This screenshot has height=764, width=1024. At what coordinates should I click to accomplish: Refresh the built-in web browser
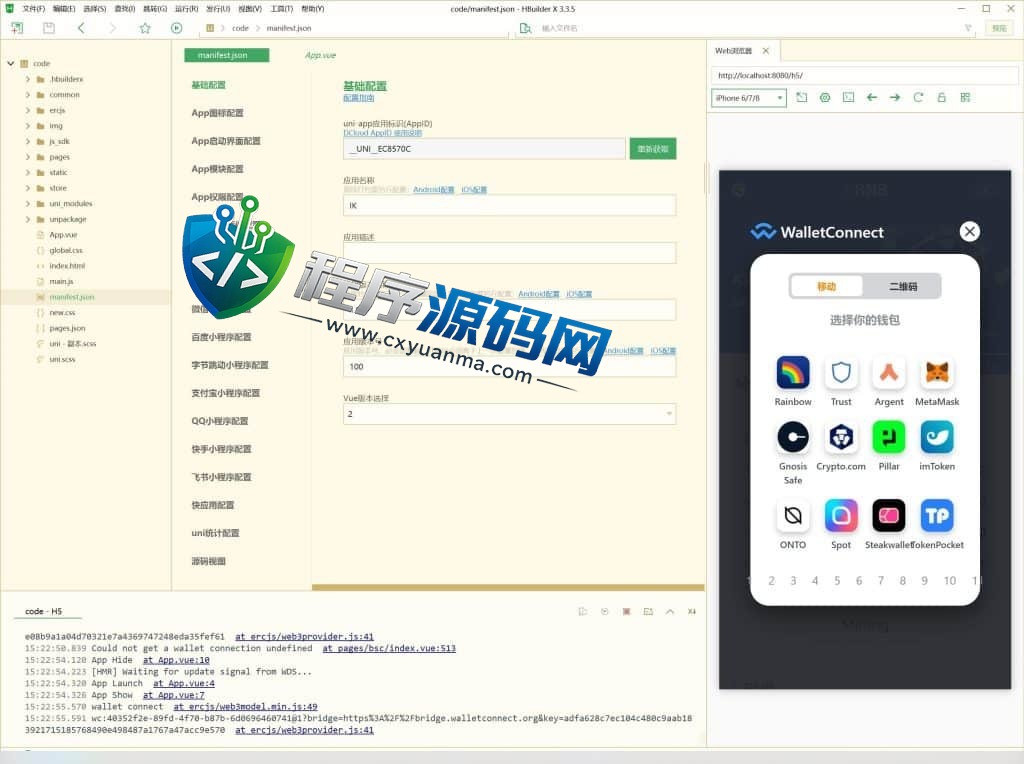[918, 97]
